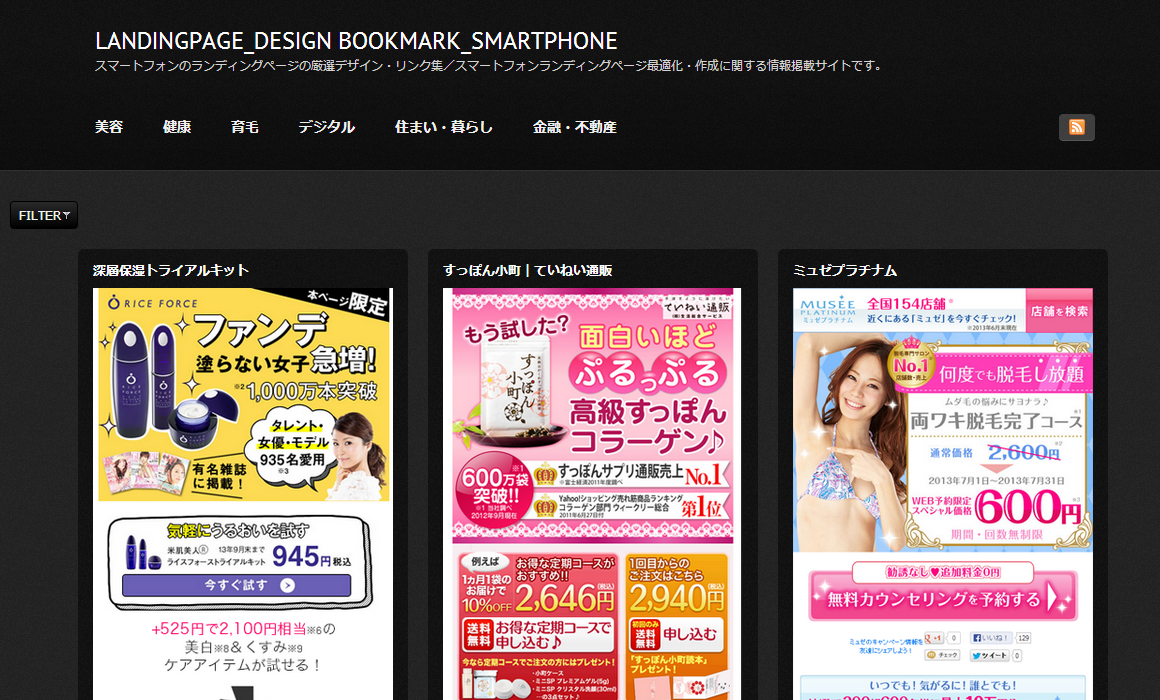Click the 勧誘なし追加料金0円 label
This screenshot has width=1160, height=700.
[x=942, y=572]
